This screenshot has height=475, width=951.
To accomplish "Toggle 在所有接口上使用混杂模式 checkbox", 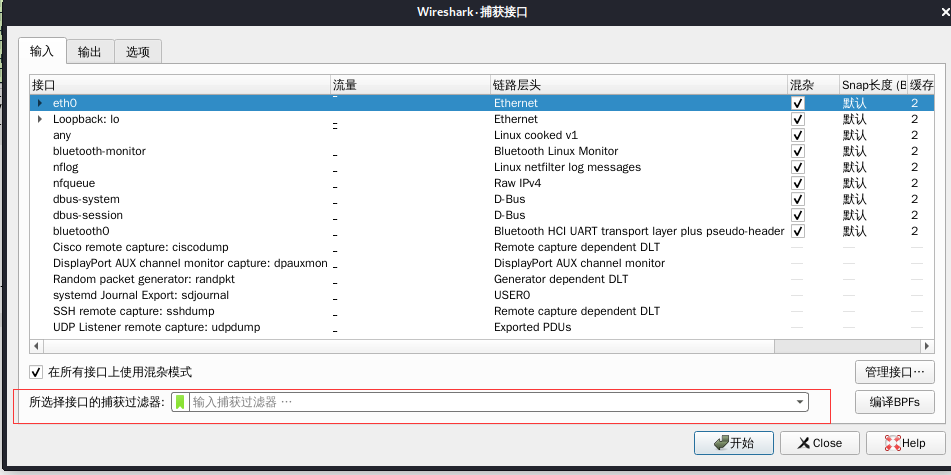I will pyautogui.click(x=37, y=372).
